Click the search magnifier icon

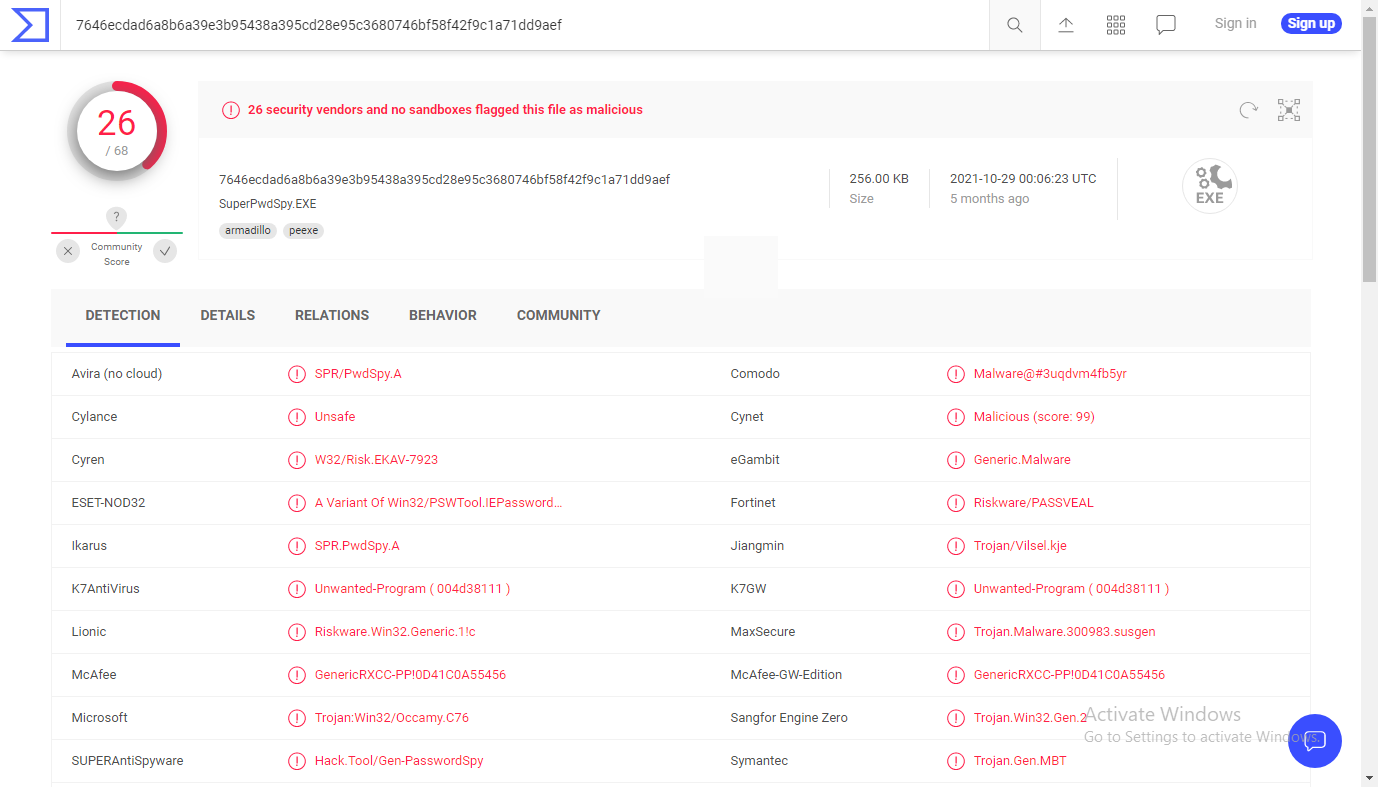(x=1015, y=25)
